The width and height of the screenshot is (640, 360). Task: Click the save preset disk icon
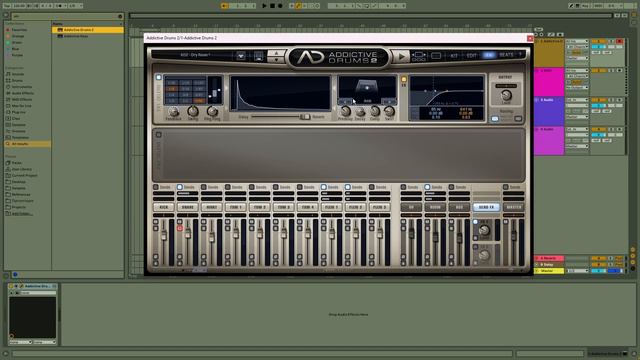(259, 56)
